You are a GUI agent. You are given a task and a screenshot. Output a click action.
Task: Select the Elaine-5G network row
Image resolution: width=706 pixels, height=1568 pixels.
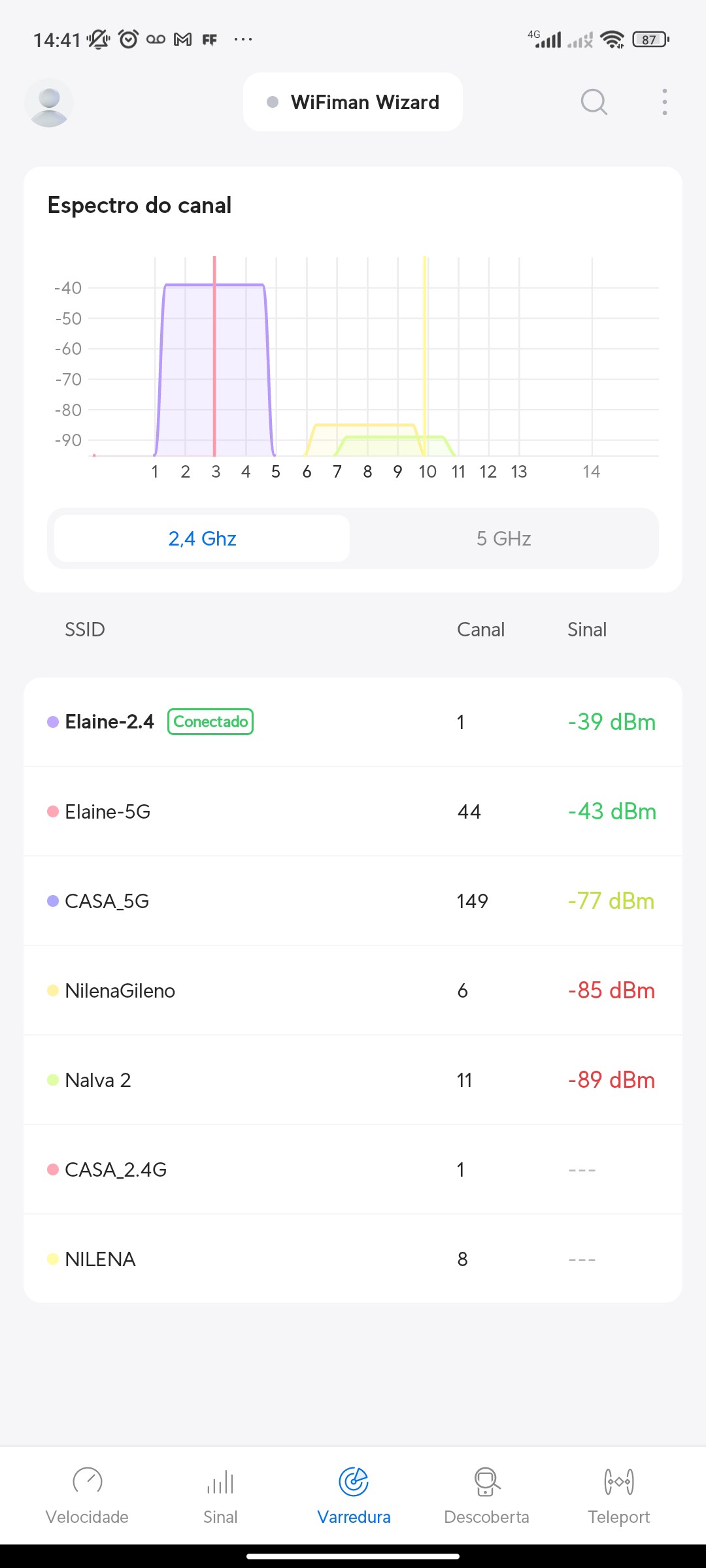click(353, 811)
